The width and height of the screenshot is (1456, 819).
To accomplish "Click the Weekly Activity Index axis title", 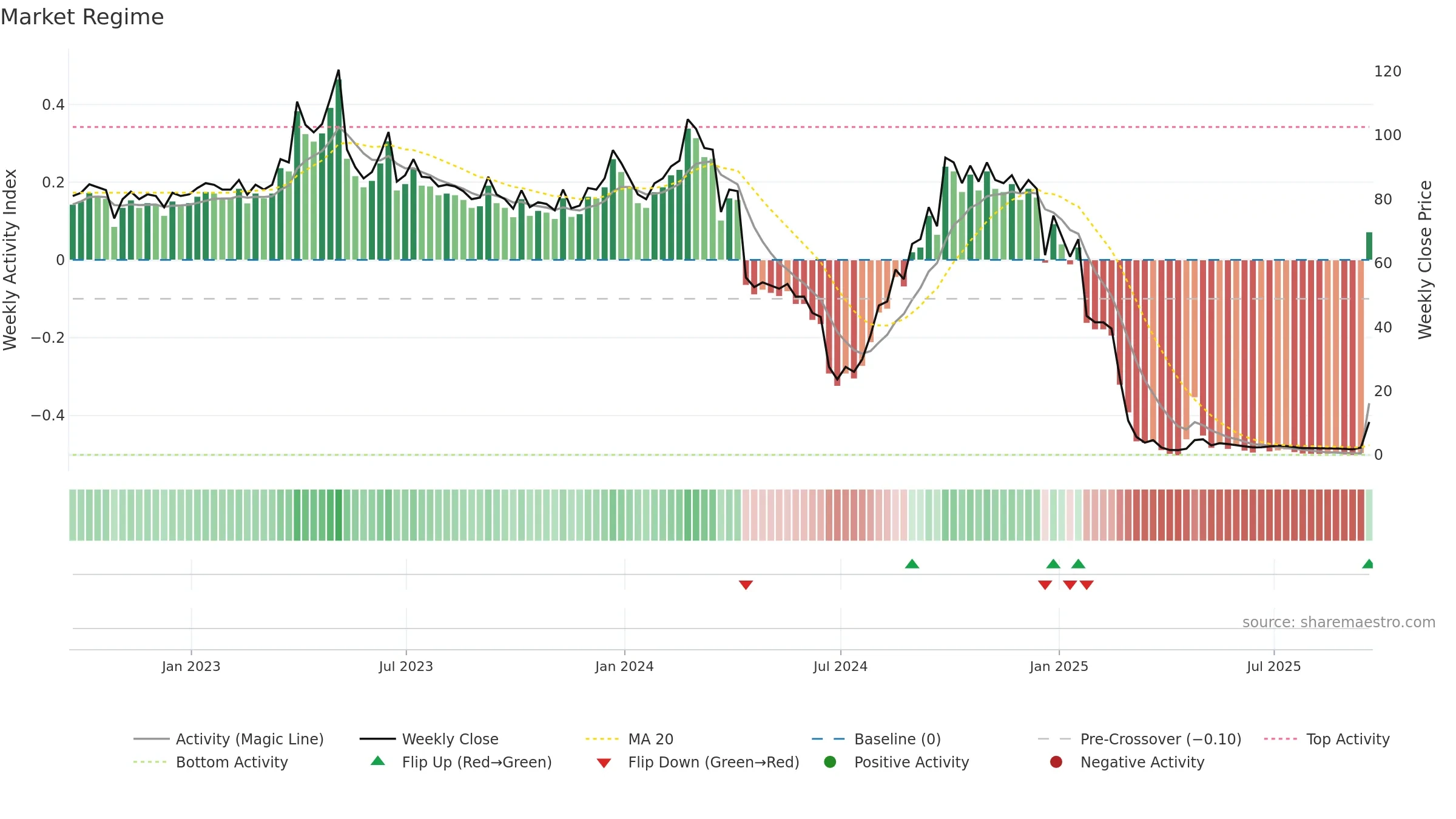I will (x=10, y=260).
